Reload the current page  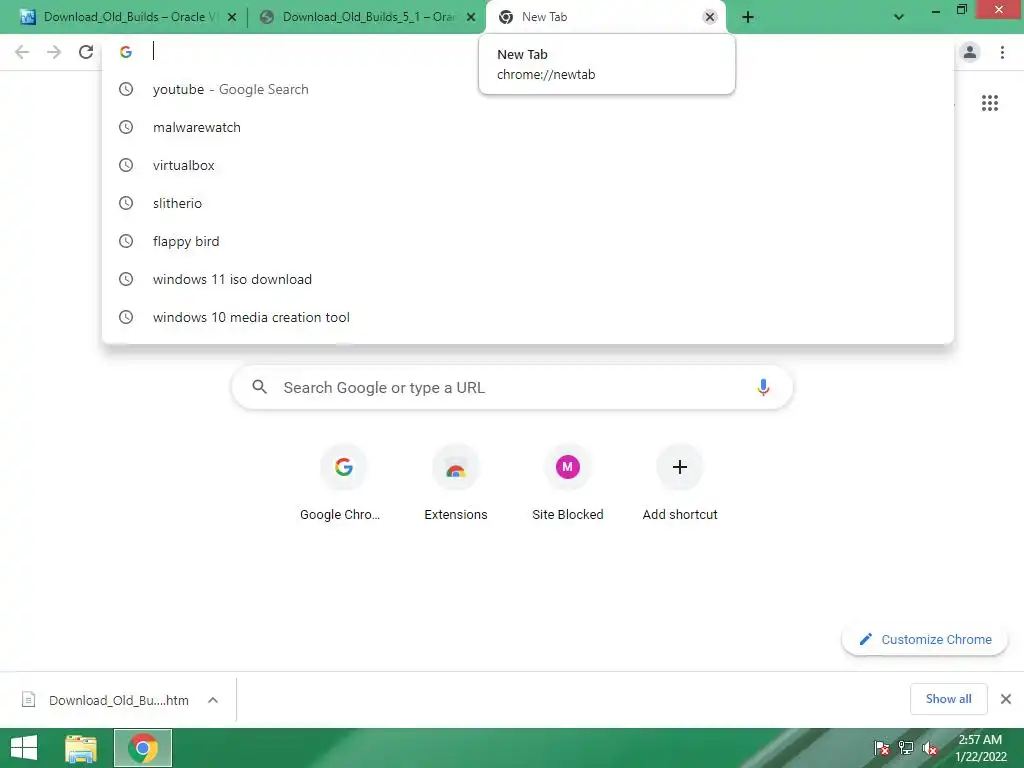pos(86,52)
